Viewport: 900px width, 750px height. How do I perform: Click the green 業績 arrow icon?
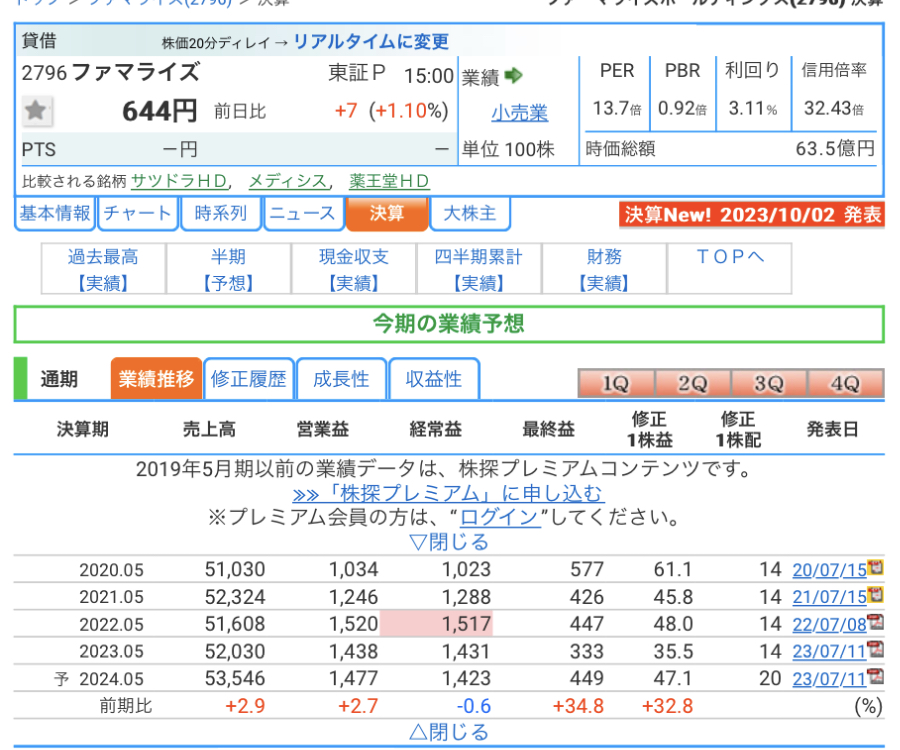(514, 75)
